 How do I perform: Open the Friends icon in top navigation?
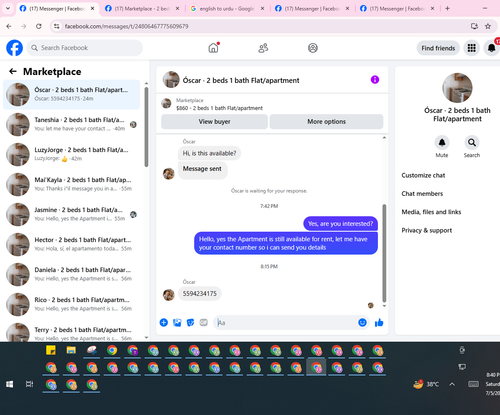click(x=263, y=48)
